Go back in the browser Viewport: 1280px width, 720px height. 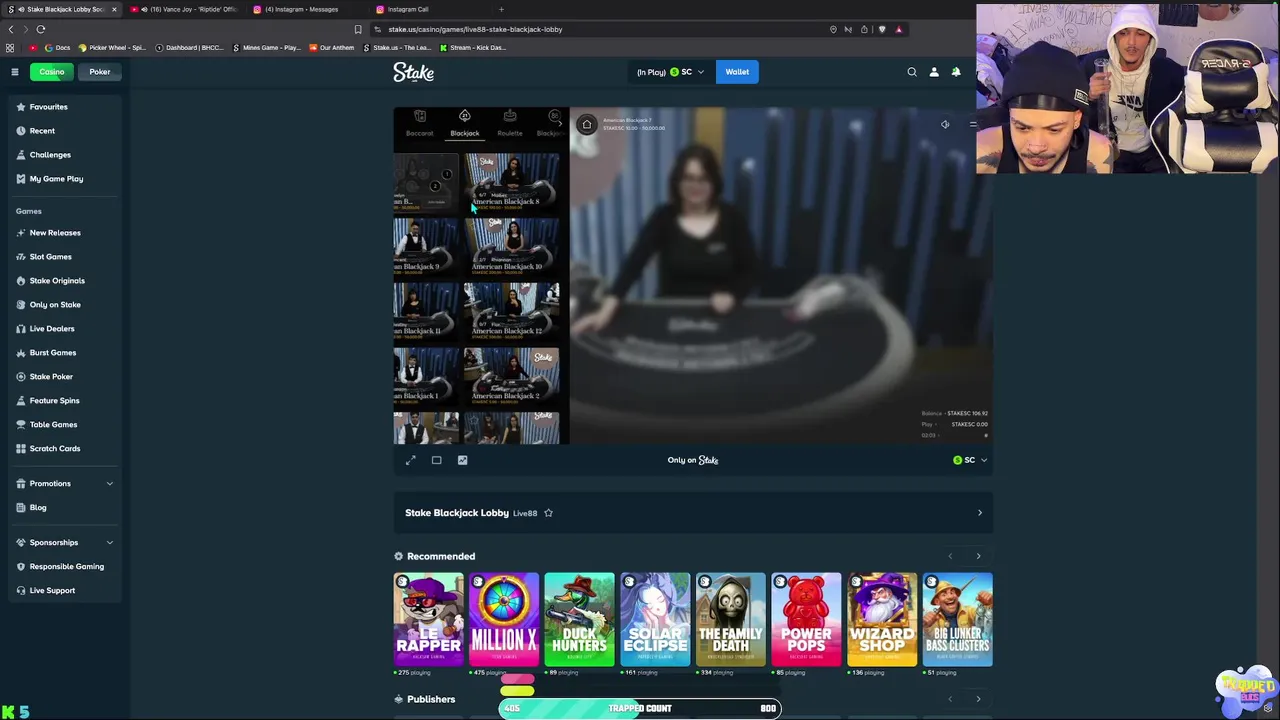(11, 29)
